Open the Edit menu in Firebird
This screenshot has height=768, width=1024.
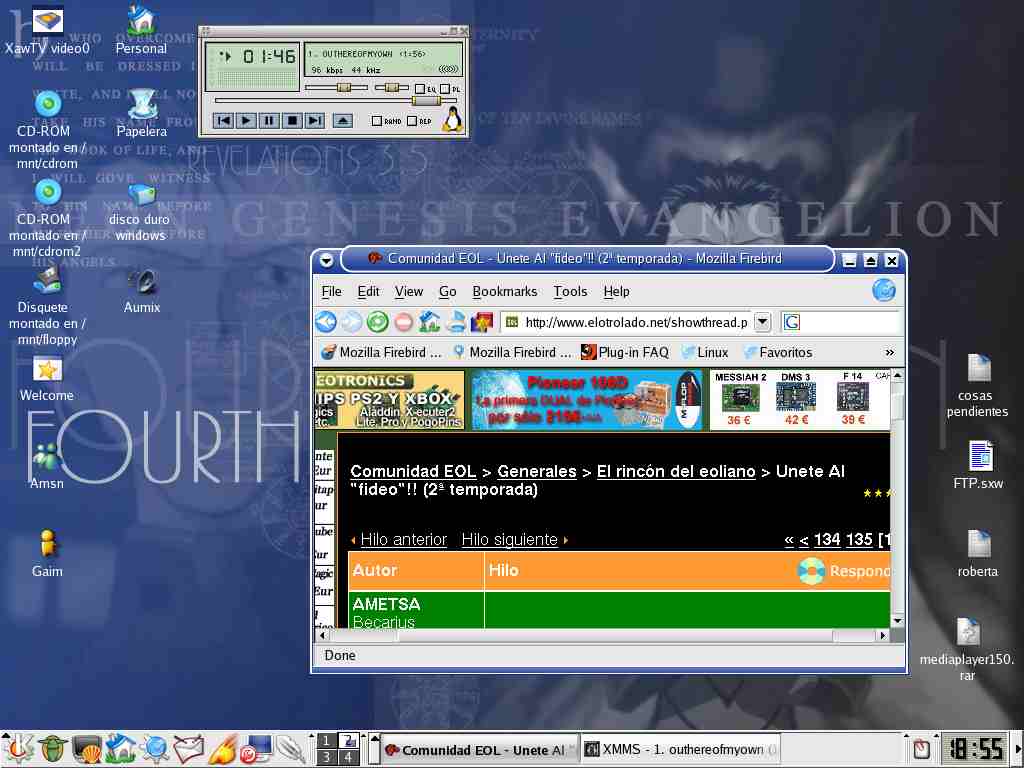pyautogui.click(x=368, y=291)
